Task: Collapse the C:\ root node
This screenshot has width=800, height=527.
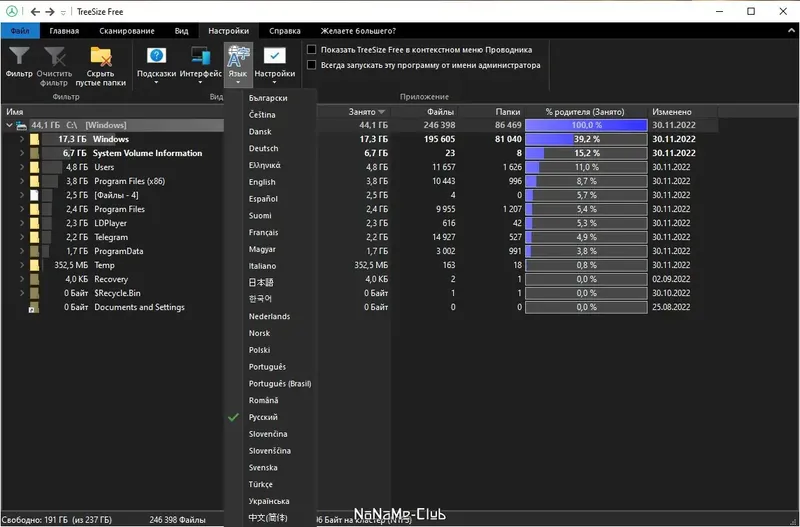Action: coord(9,125)
